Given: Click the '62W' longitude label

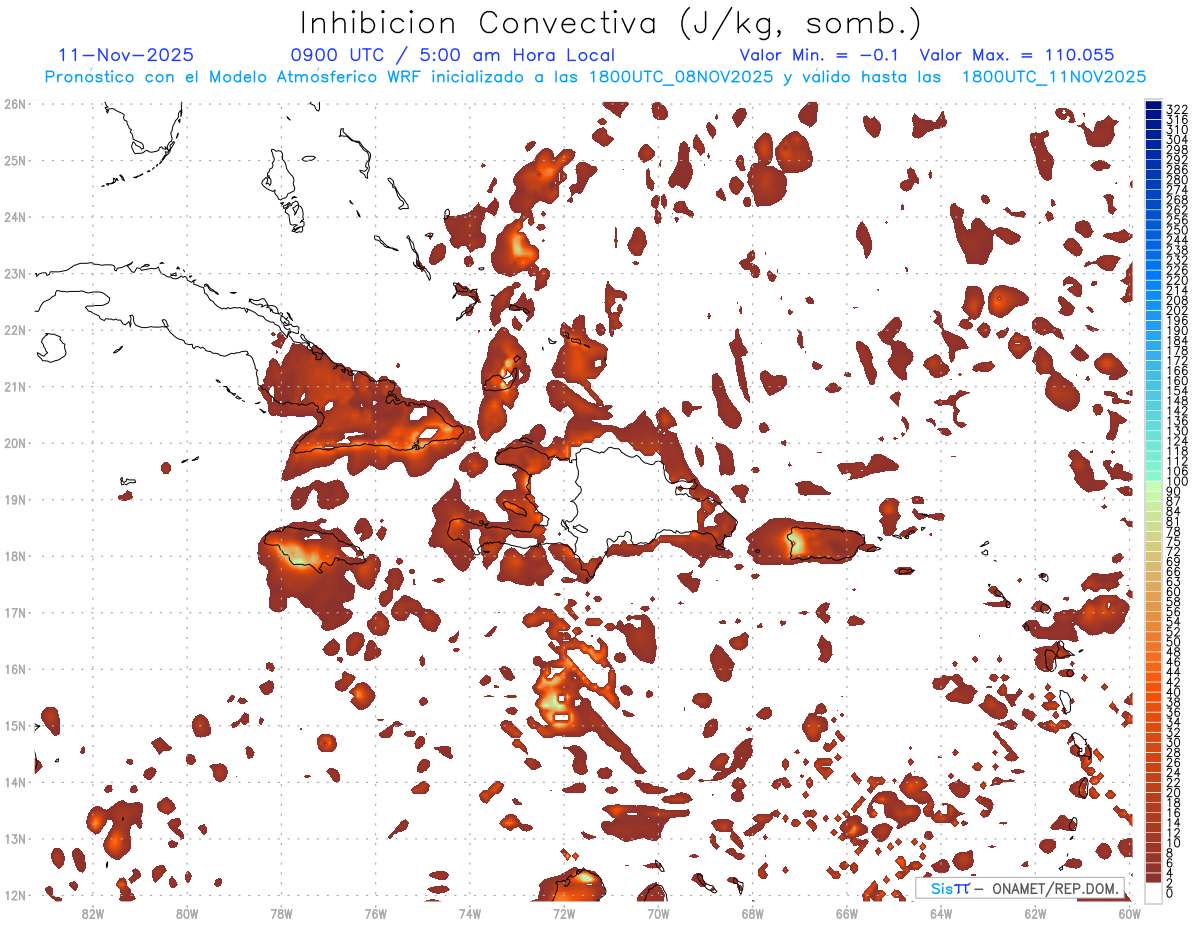Looking at the screenshot, I should coord(1035,913).
